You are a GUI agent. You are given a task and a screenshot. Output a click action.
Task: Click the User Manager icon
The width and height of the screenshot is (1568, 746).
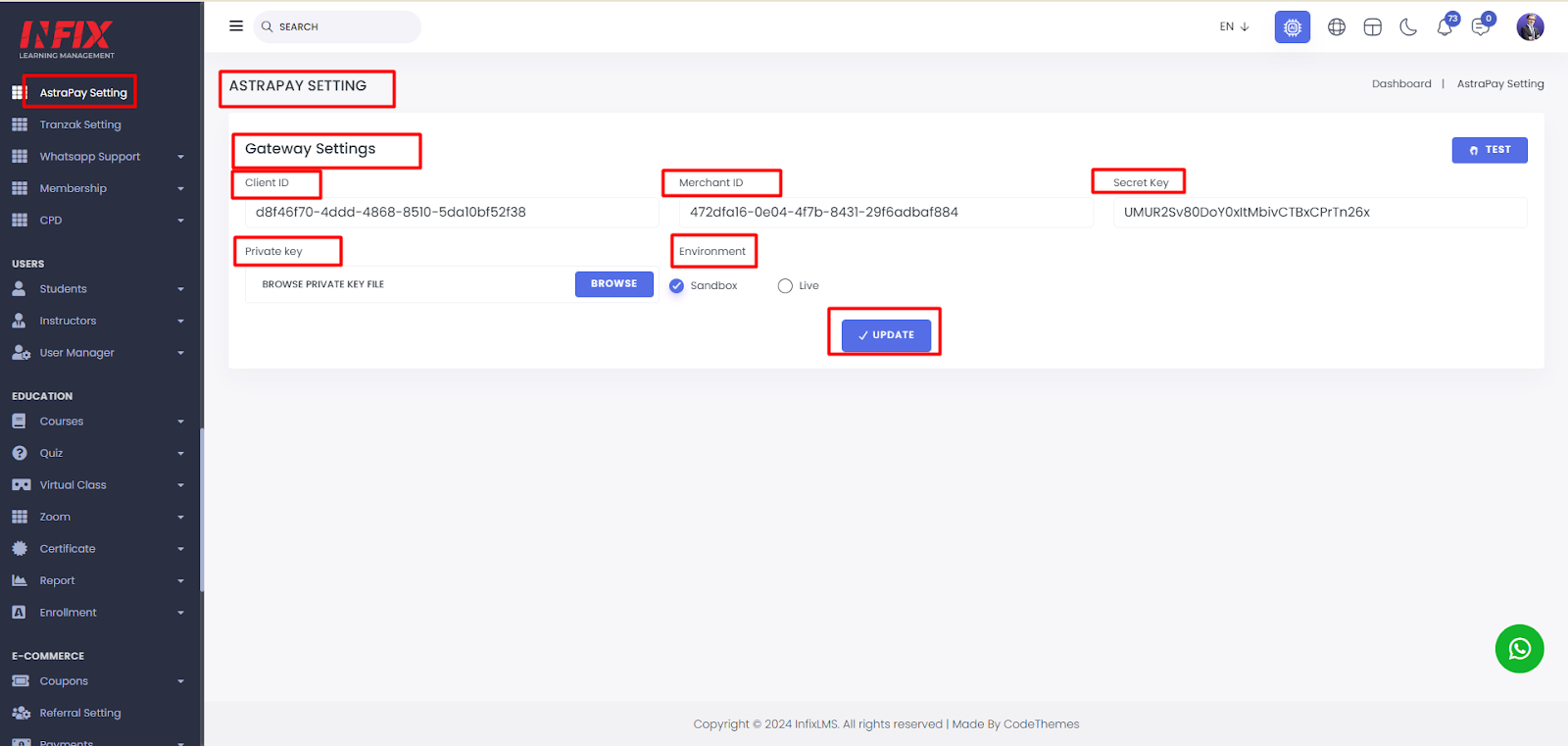point(21,353)
